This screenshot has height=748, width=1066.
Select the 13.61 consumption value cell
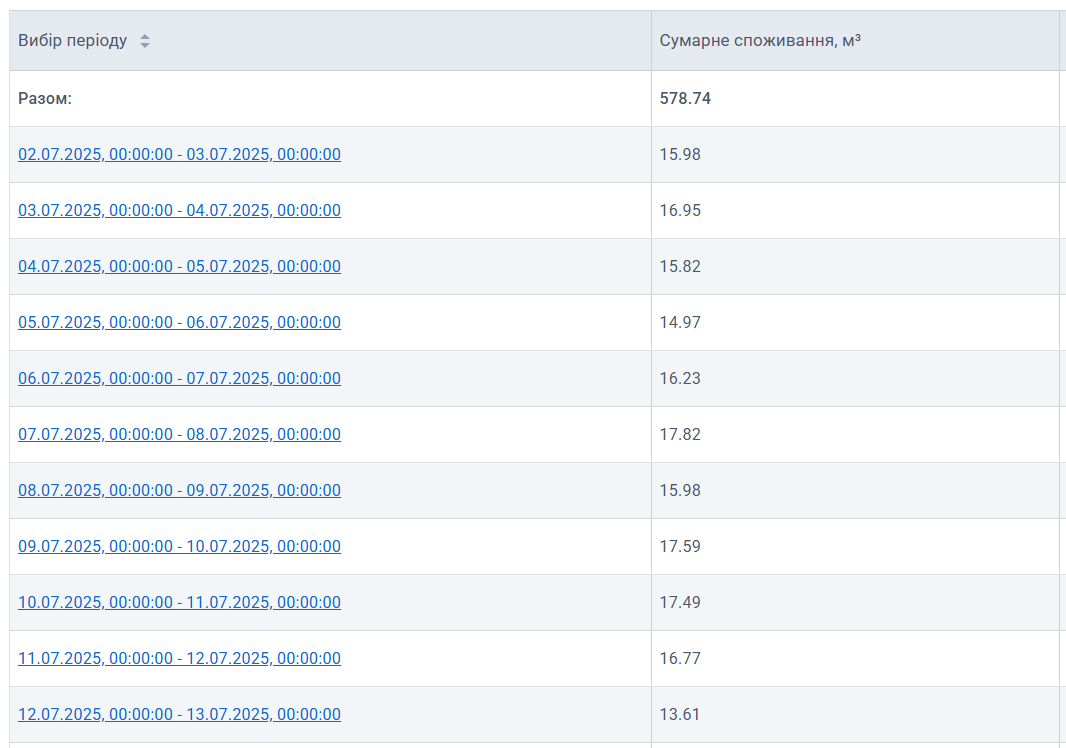tap(680, 714)
